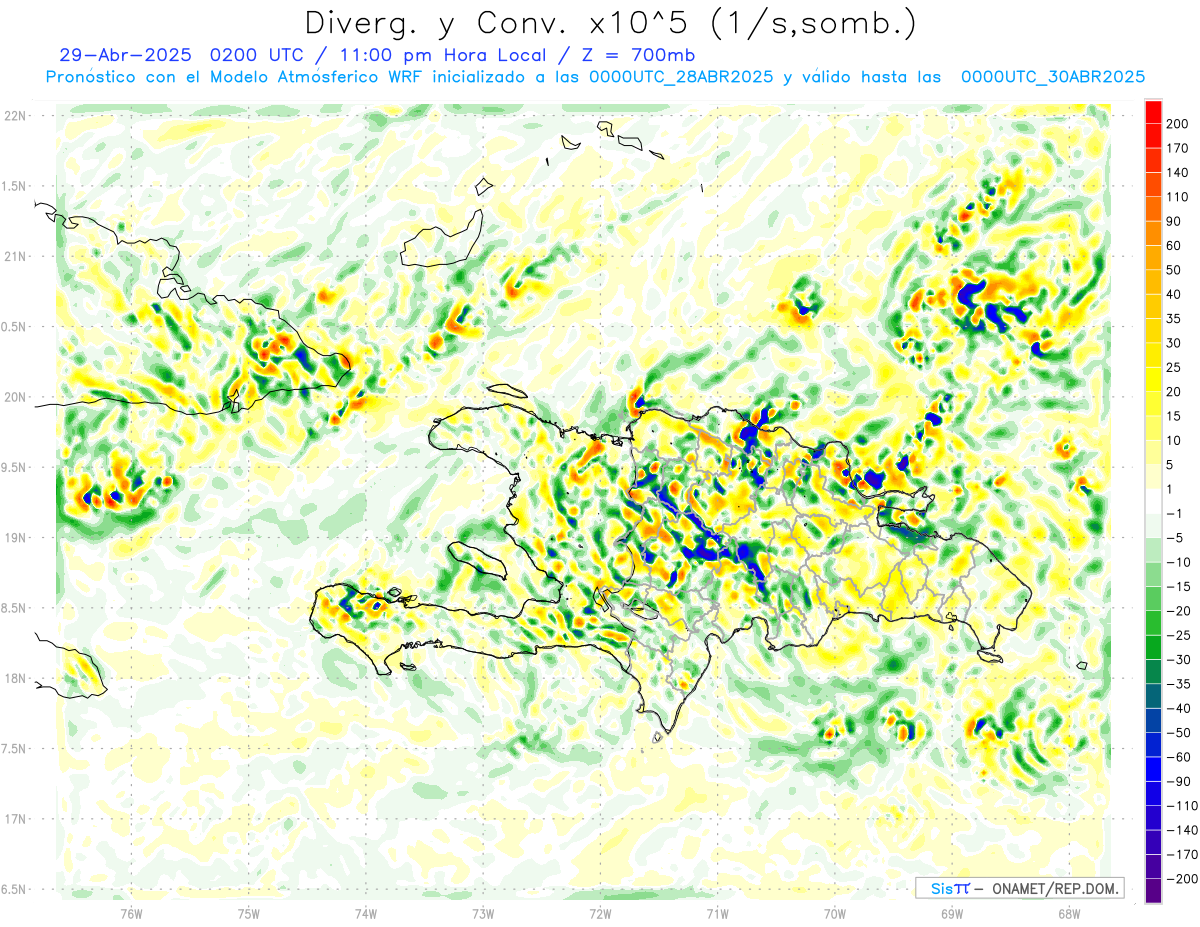Click the 75W longitude label

coord(249,912)
